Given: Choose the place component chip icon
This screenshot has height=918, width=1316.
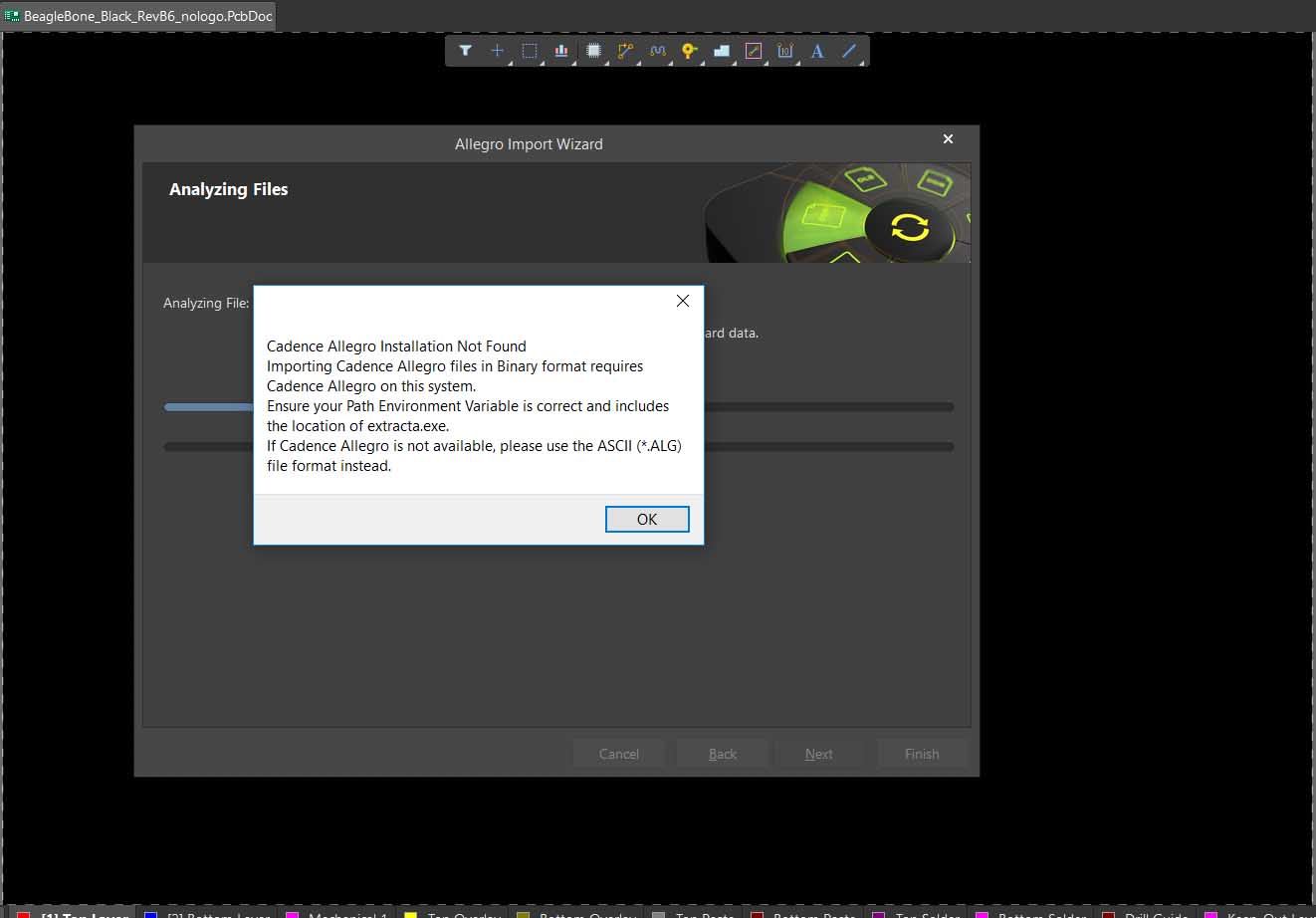Looking at the screenshot, I should click(593, 51).
